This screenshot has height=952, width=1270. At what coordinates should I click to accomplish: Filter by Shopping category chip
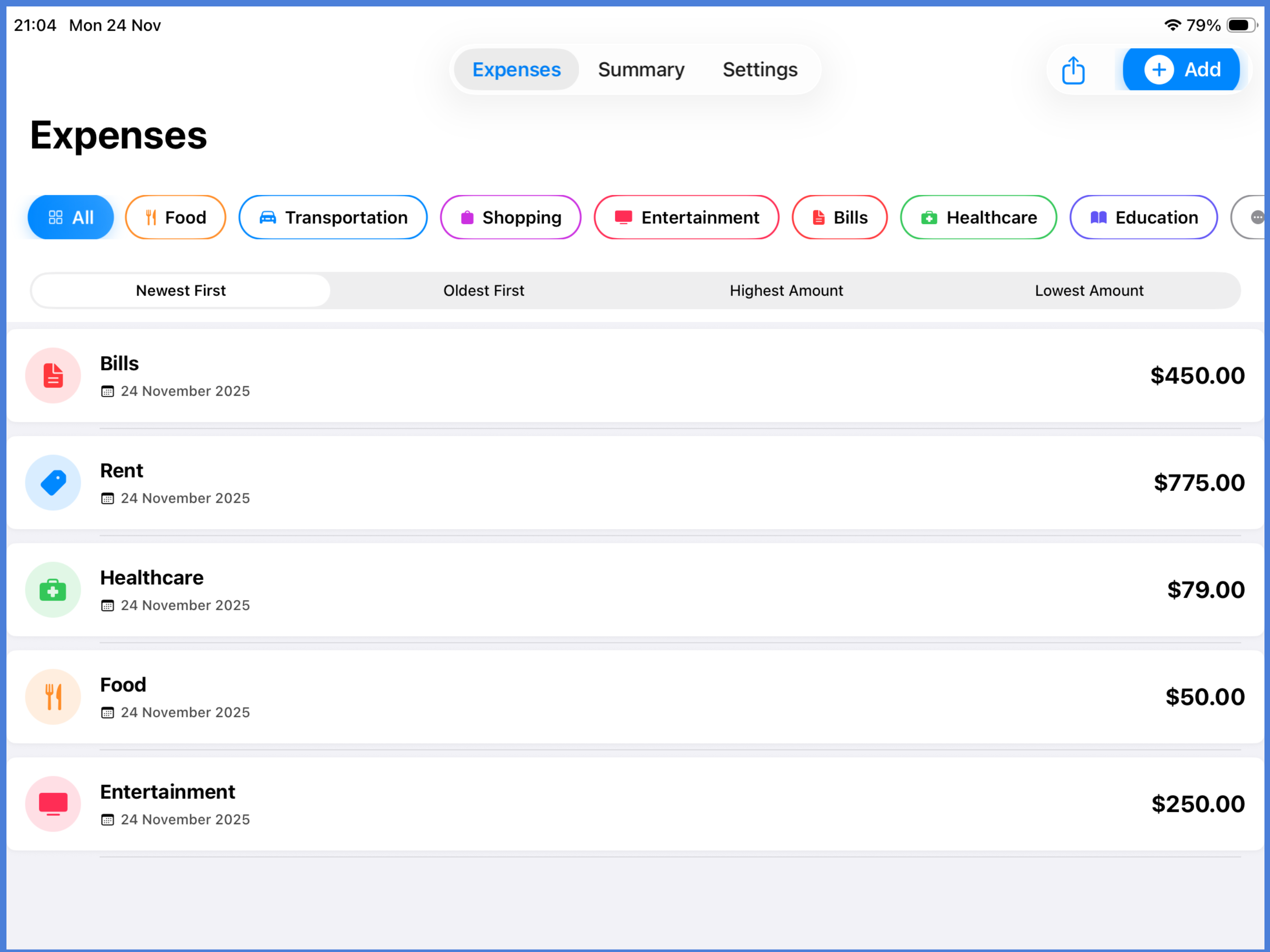[510, 218]
